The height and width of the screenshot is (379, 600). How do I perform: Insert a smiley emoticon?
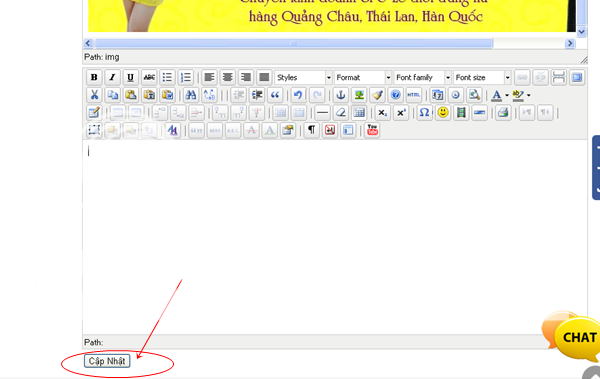coord(443,113)
